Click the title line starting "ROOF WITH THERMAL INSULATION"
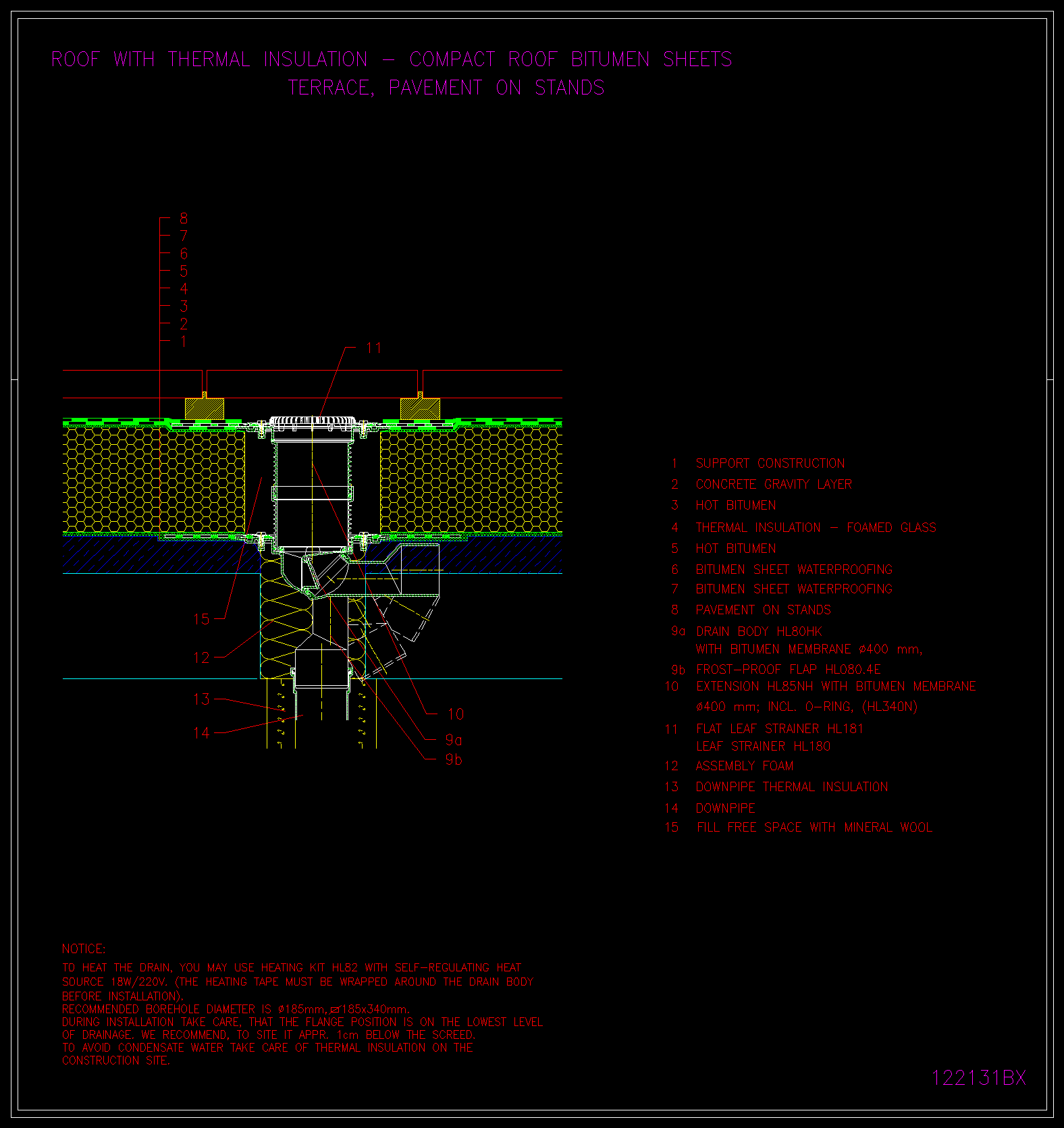1064x1128 pixels. [x=392, y=59]
